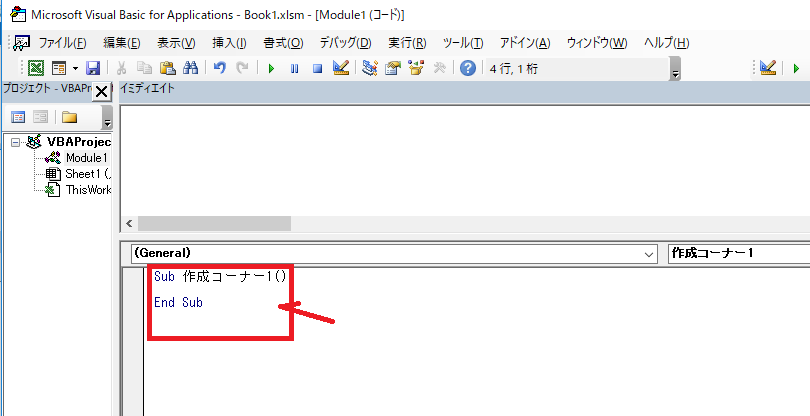The height and width of the screenshot is (416, 810).
Task: Open the Toolbox hammer-wrench icon
Action: click(x=439, y=68)
